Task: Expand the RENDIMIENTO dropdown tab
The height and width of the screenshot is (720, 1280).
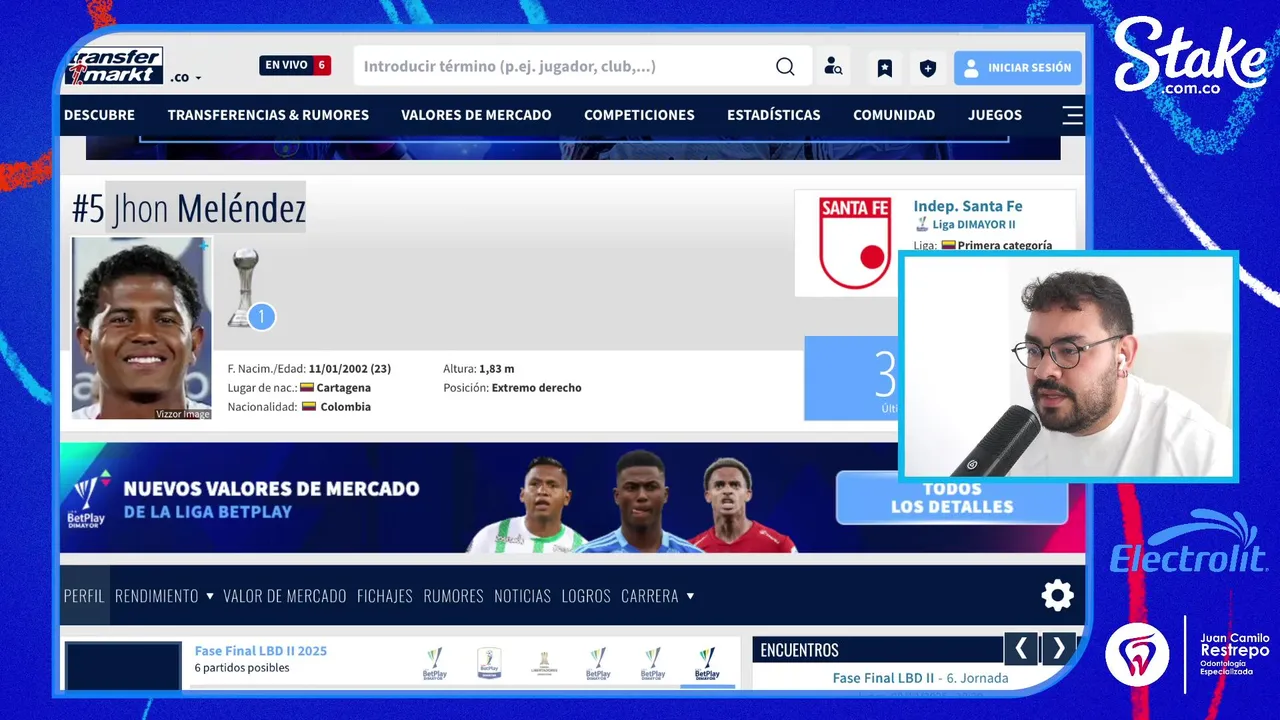Action: point(164,596)
